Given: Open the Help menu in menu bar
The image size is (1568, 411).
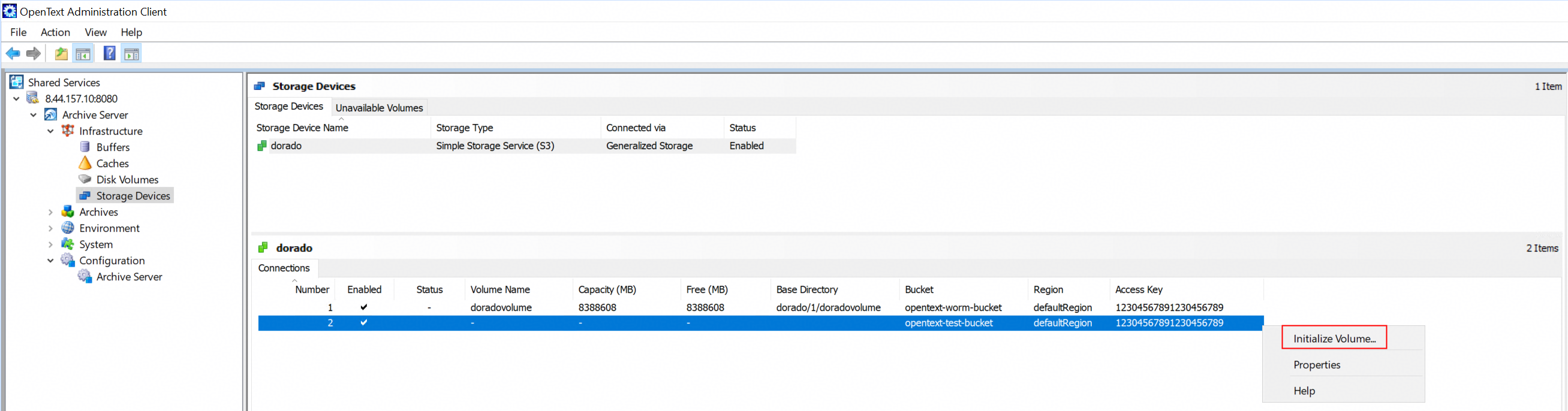Looking at the screenshot, I should coord(131,32).
